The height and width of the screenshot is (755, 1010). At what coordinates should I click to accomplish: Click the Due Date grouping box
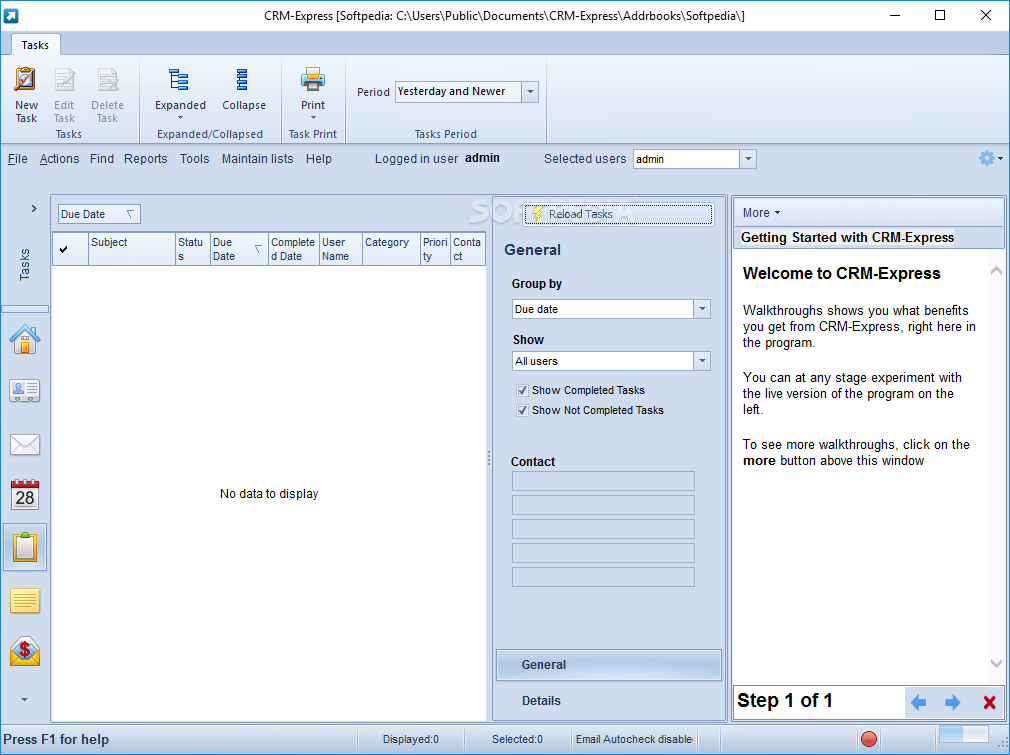[x=99, y=214]
